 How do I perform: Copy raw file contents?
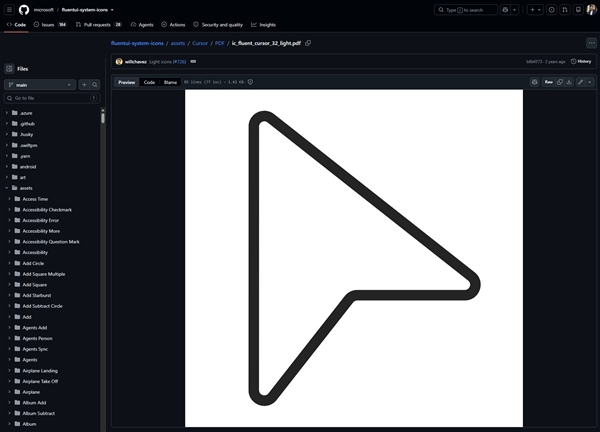(560, 82)
